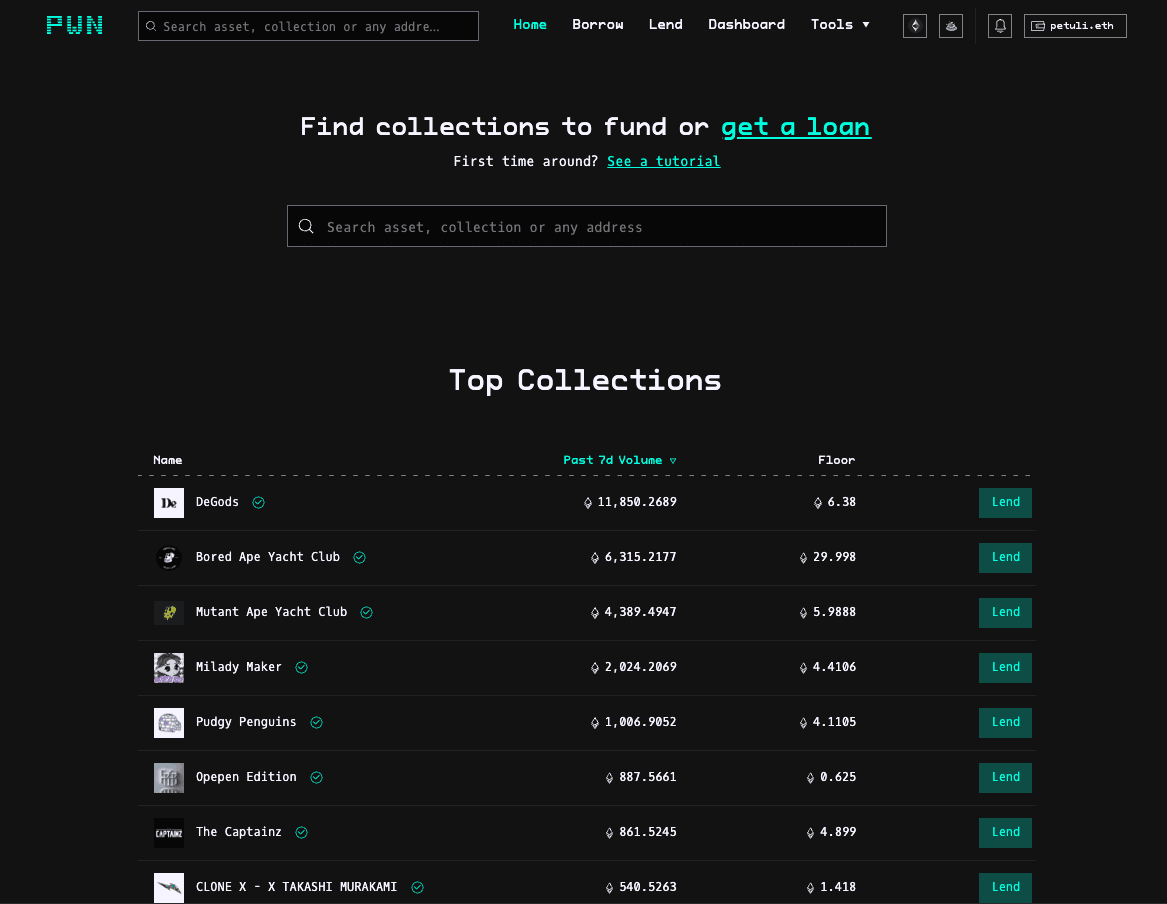Open the 'See a tutorial' link
The width and height of the screenshot is (1167, 904).
(663, 161)
